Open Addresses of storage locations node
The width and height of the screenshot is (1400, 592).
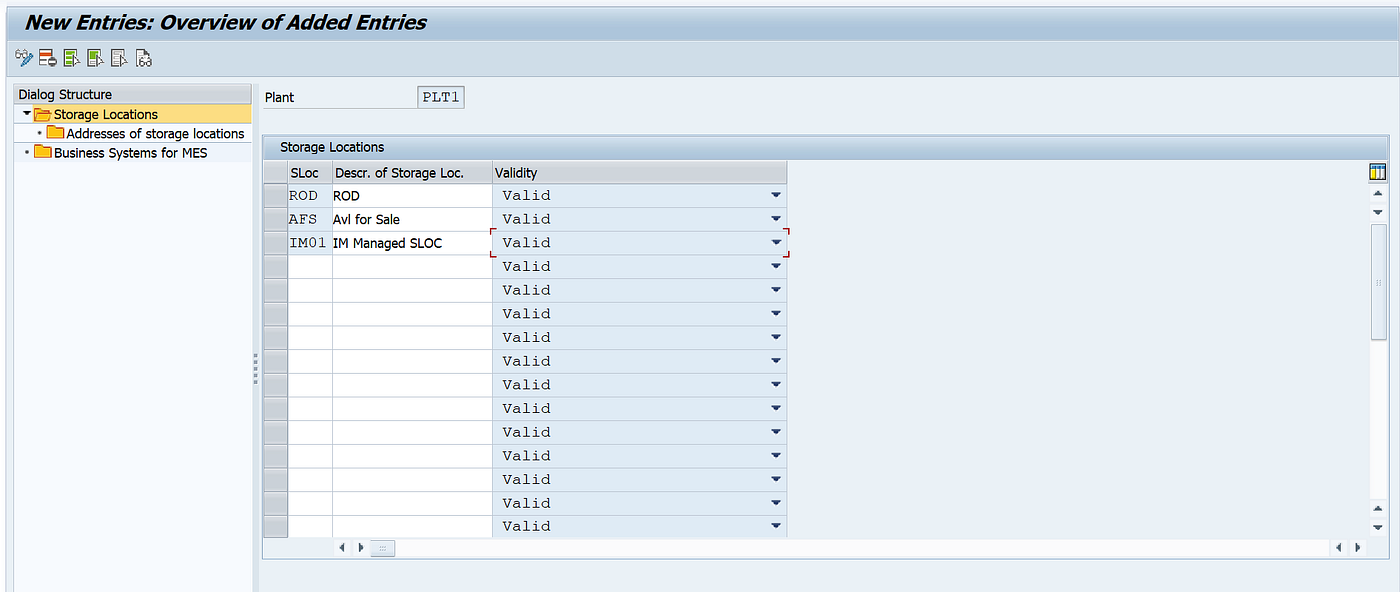155,133
